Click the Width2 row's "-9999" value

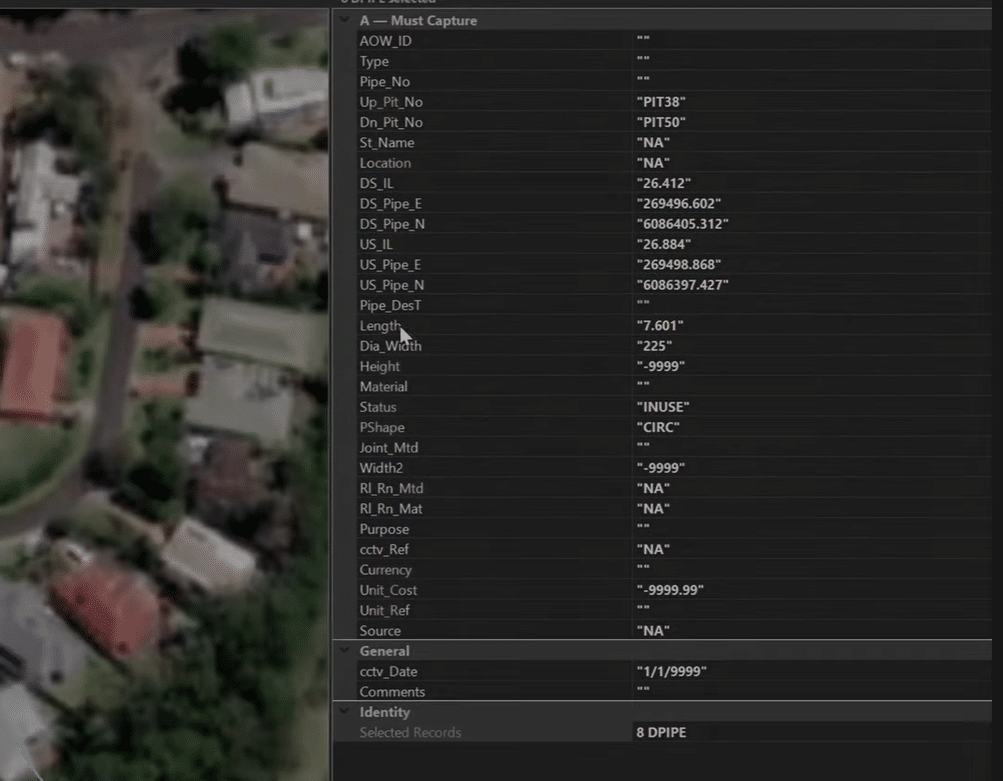(x=661, y=468)
